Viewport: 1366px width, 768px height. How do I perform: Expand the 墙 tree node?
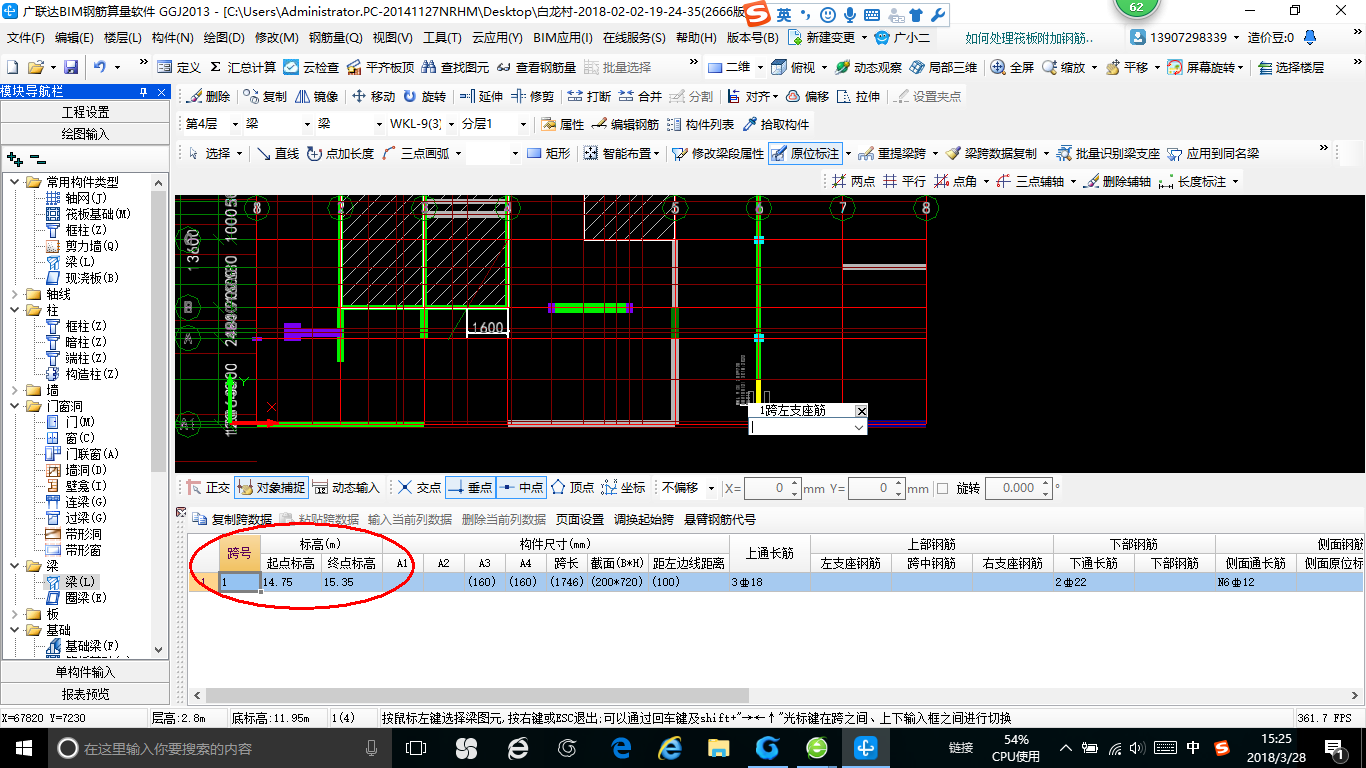14,390
